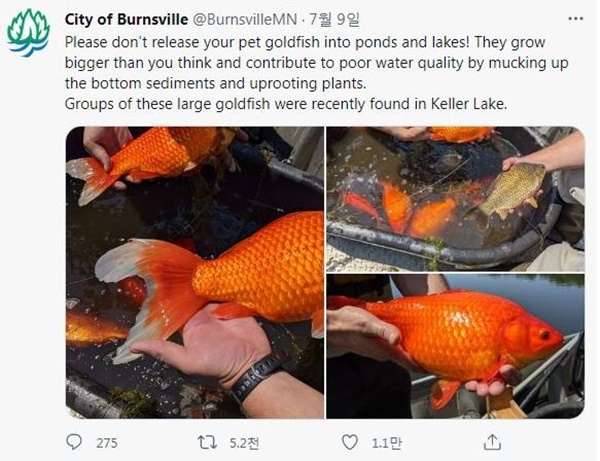Like the tweet with the heart icon
The height and width of the screenshot is (461, 600).
(349, 442)
